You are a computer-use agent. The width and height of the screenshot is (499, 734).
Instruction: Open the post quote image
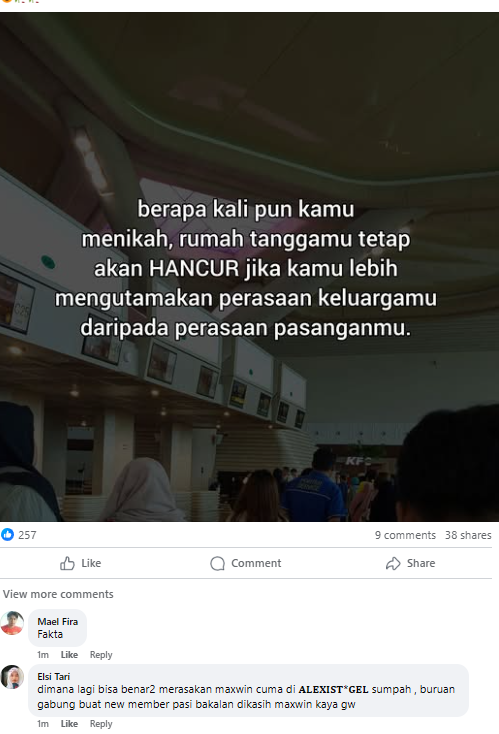(x=250, y=267)
